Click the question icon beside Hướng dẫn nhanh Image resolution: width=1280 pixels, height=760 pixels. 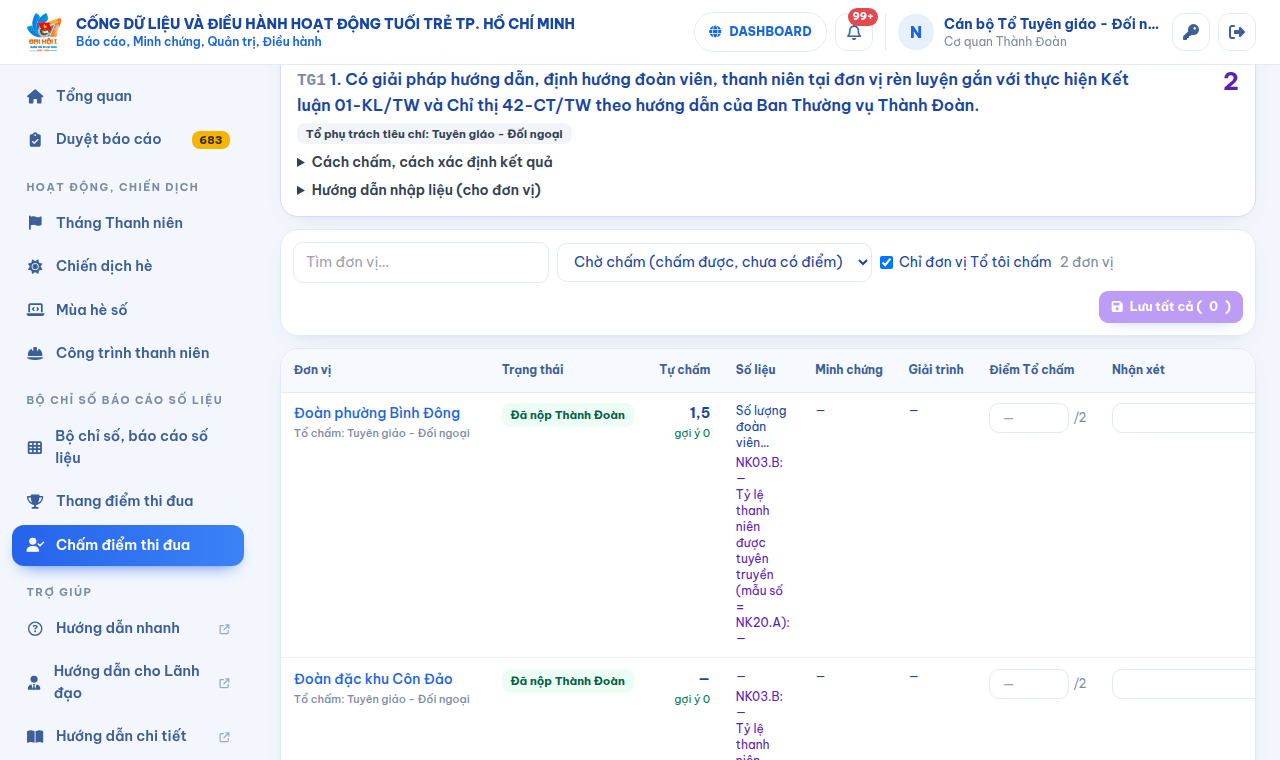(x=35, y=628)
